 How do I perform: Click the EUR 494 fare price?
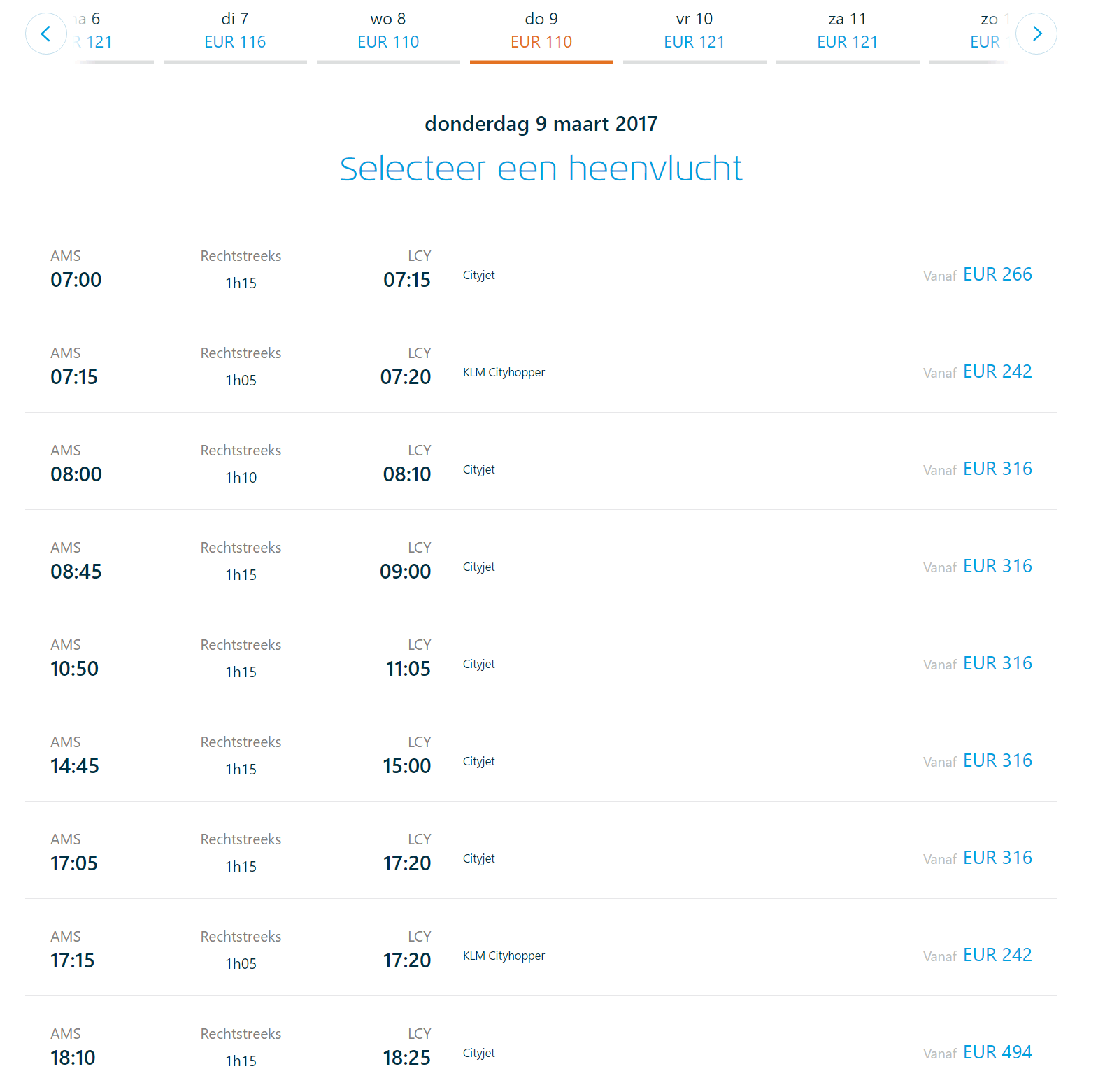(x=997, y=1052)
